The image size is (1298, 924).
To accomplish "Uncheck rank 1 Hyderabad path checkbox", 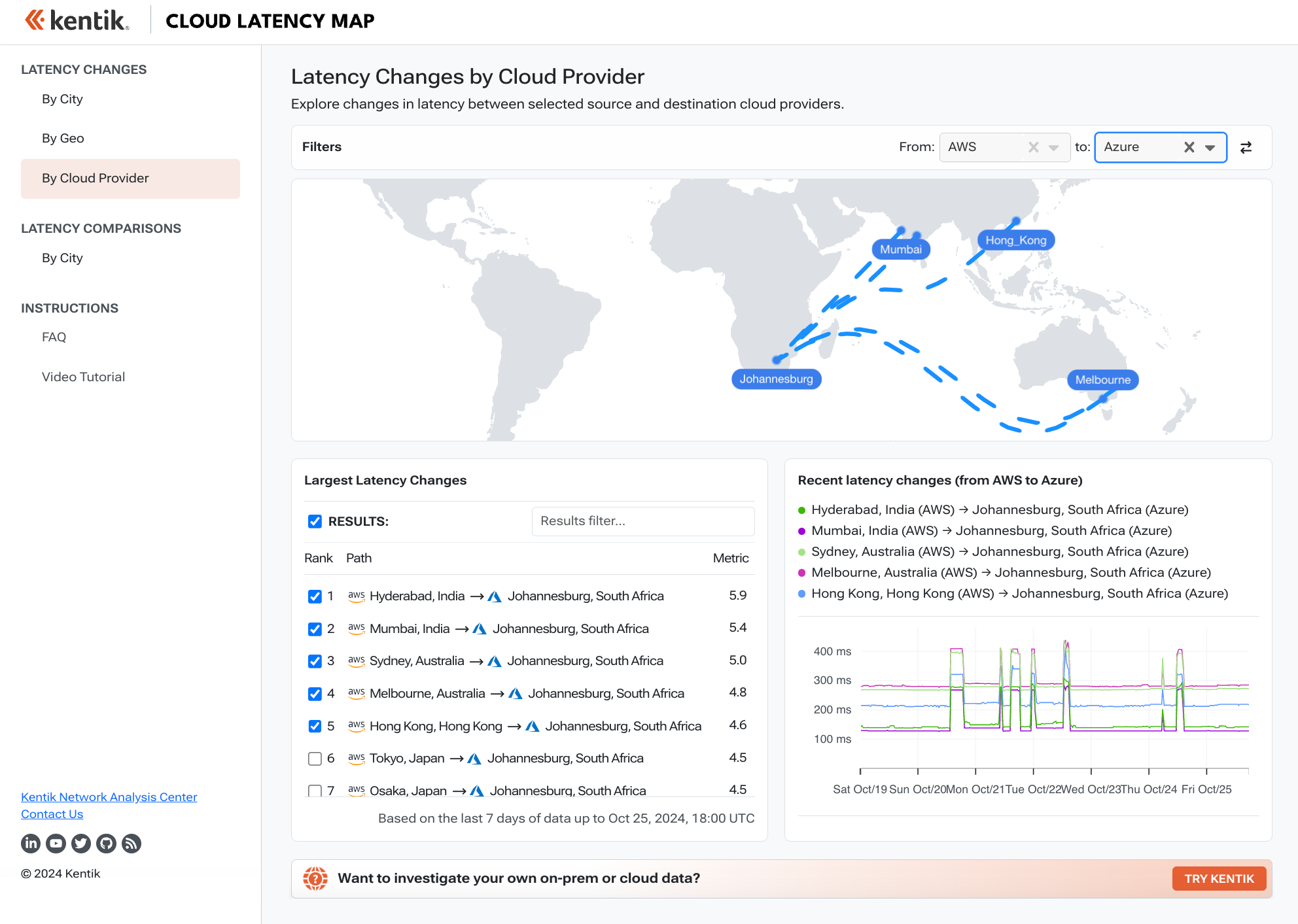I will (x=315, y=596).
